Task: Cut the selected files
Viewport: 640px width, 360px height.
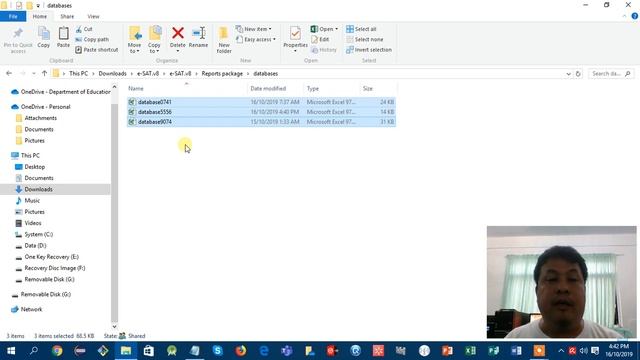Action: [x=84, y=29]
